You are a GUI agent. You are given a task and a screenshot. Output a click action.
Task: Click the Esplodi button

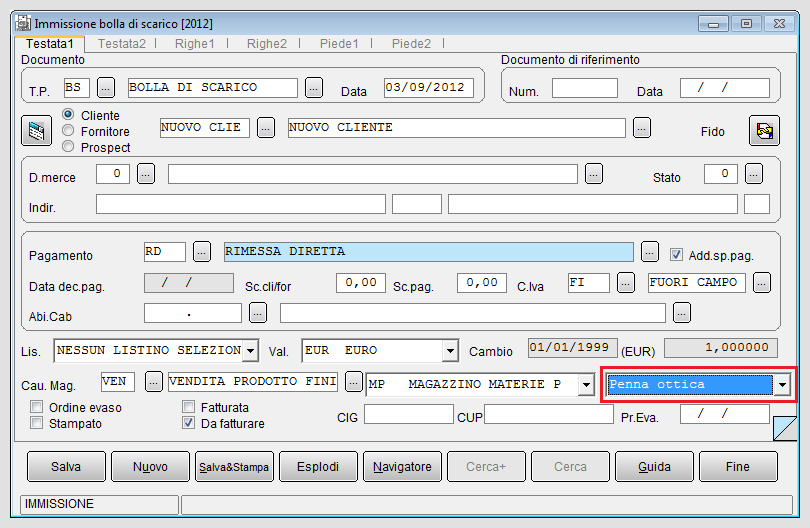(318, 467)
